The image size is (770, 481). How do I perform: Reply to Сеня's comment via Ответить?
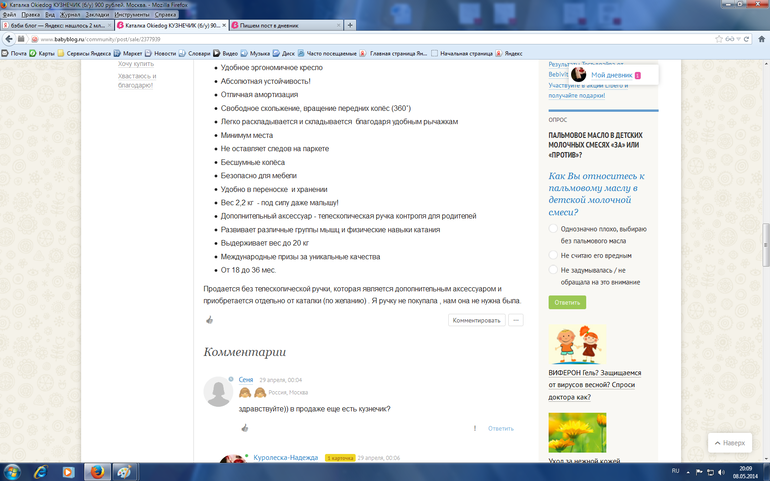pyautogui.click(x=501, y=428)
